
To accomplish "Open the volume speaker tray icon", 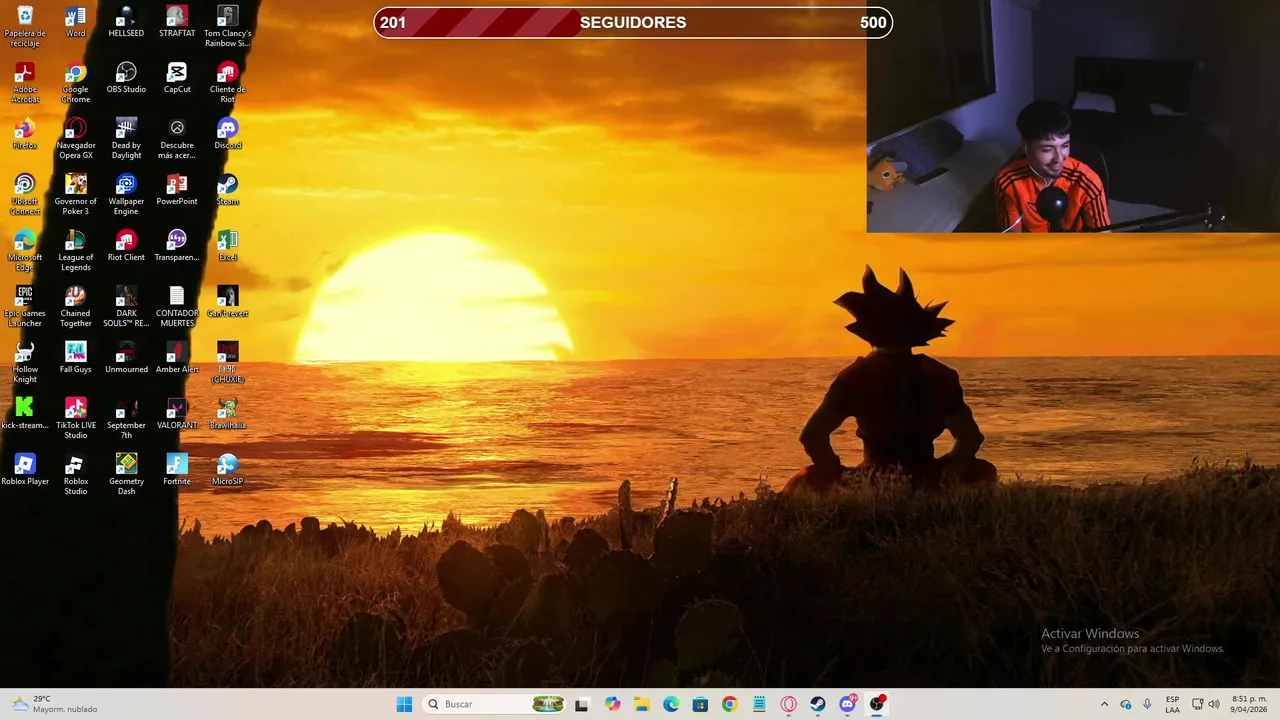I will [x=1215, y=704].
